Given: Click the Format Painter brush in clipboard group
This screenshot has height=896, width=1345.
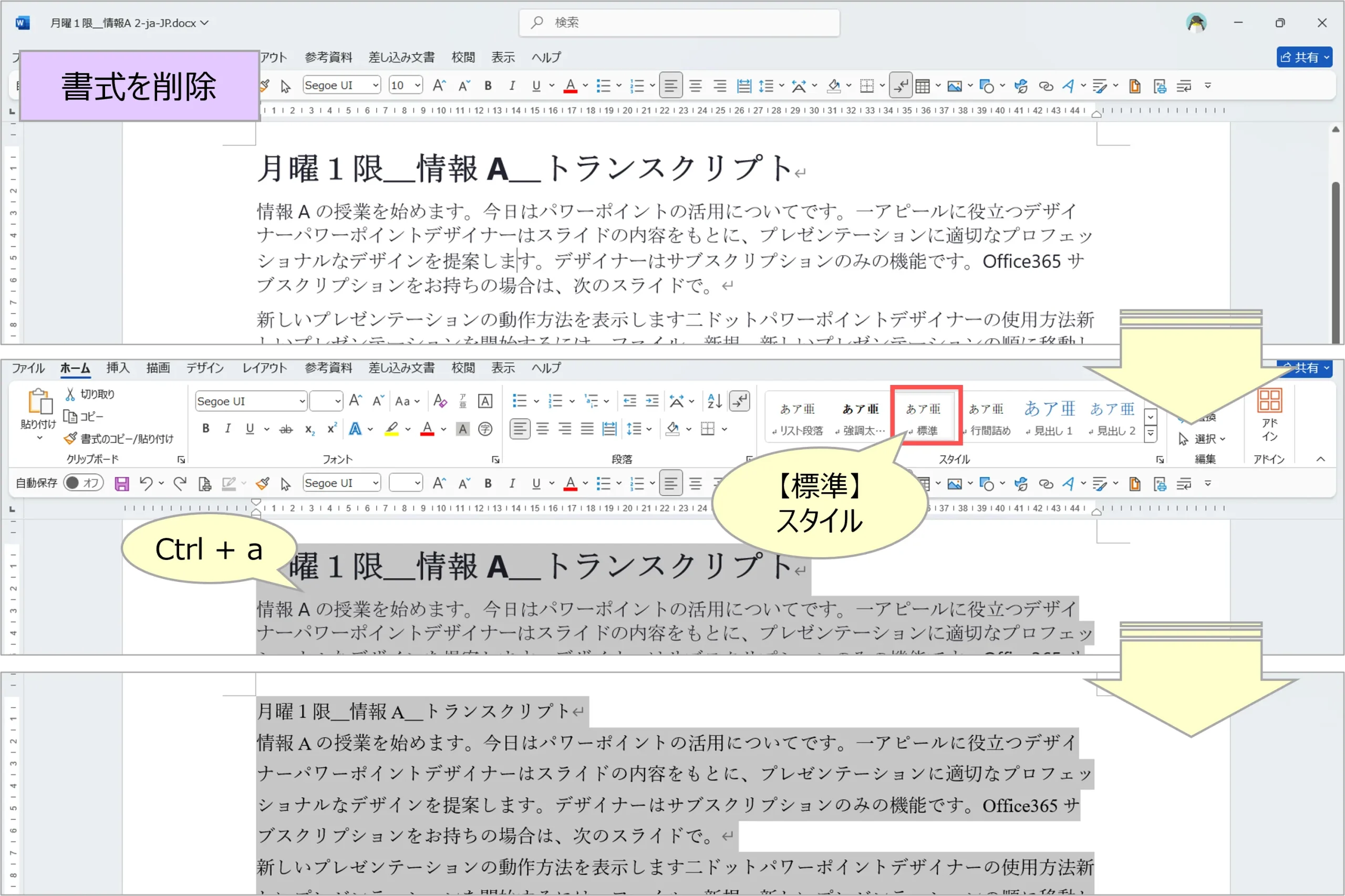Looking at the screenshot, I should [70, 439].
